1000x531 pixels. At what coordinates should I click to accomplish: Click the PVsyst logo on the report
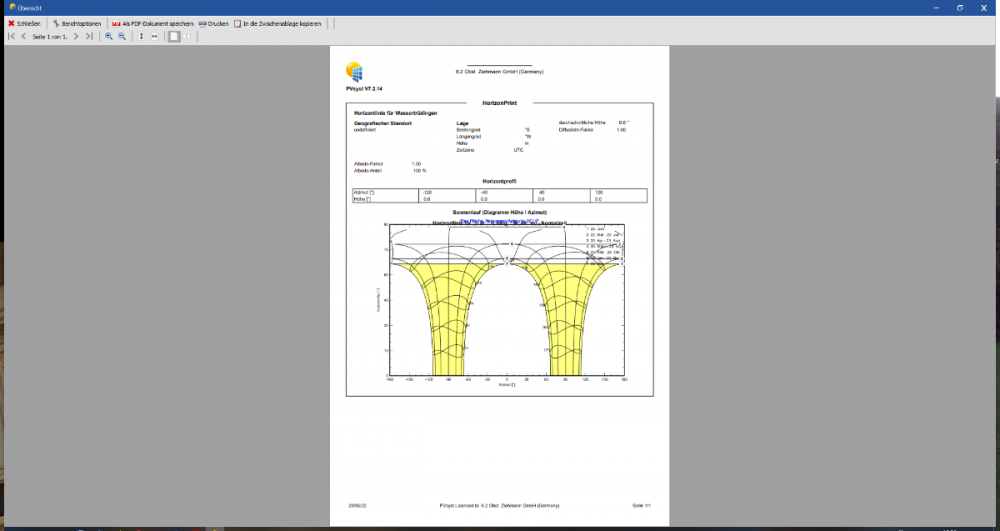[354, 71]
